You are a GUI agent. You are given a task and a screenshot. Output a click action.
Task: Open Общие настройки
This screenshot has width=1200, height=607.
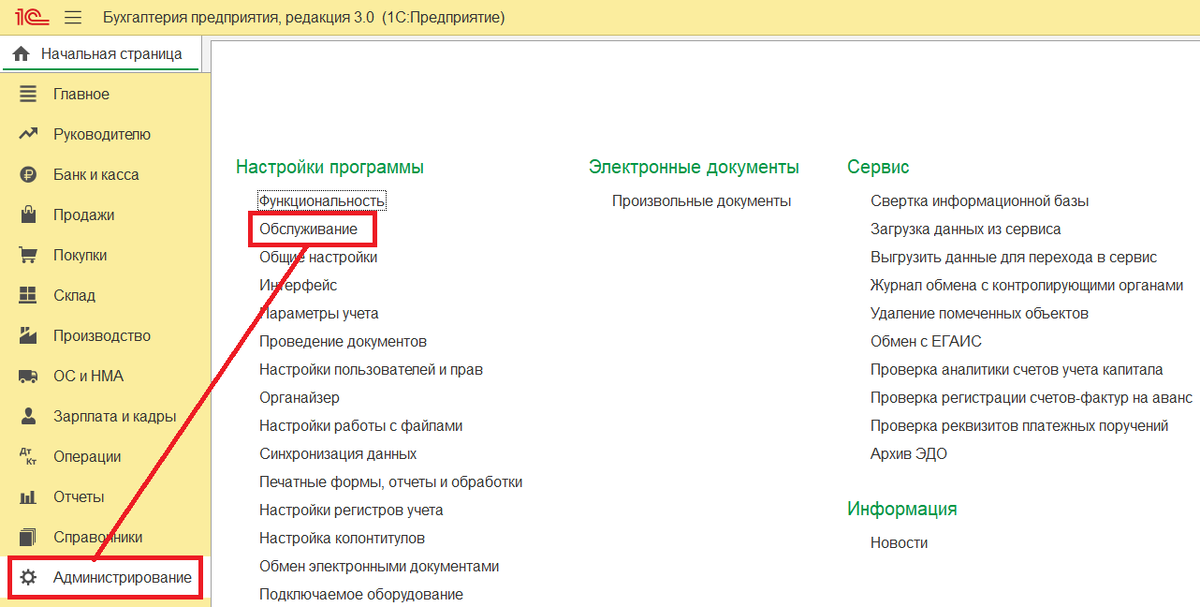click(x=318, y=257)
